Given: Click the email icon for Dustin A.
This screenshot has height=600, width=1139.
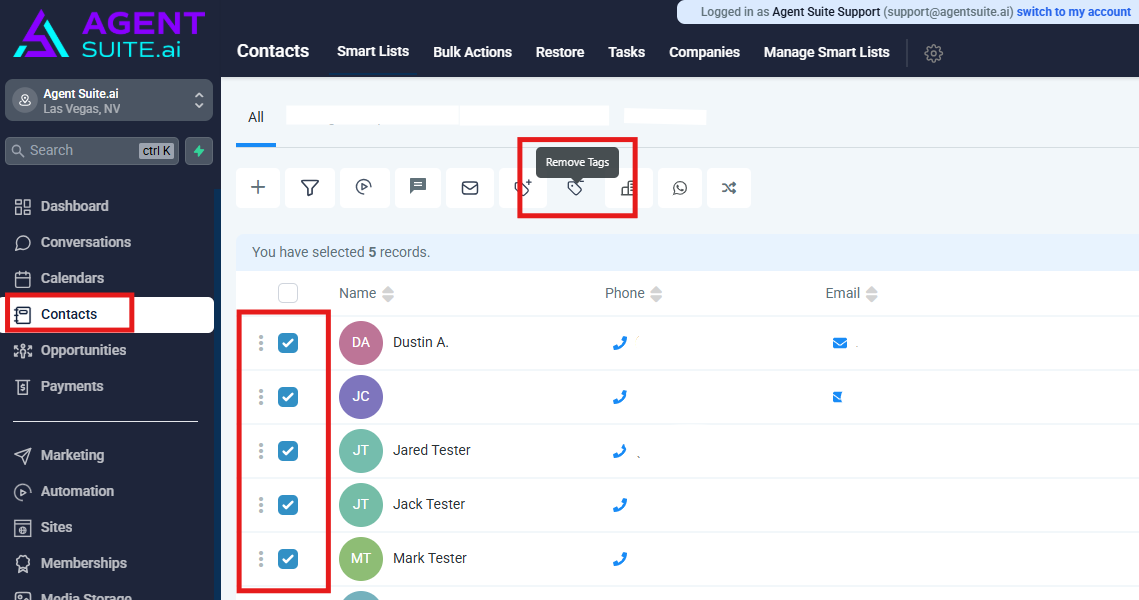Looking at the screenshot, I should coord(840,343).
